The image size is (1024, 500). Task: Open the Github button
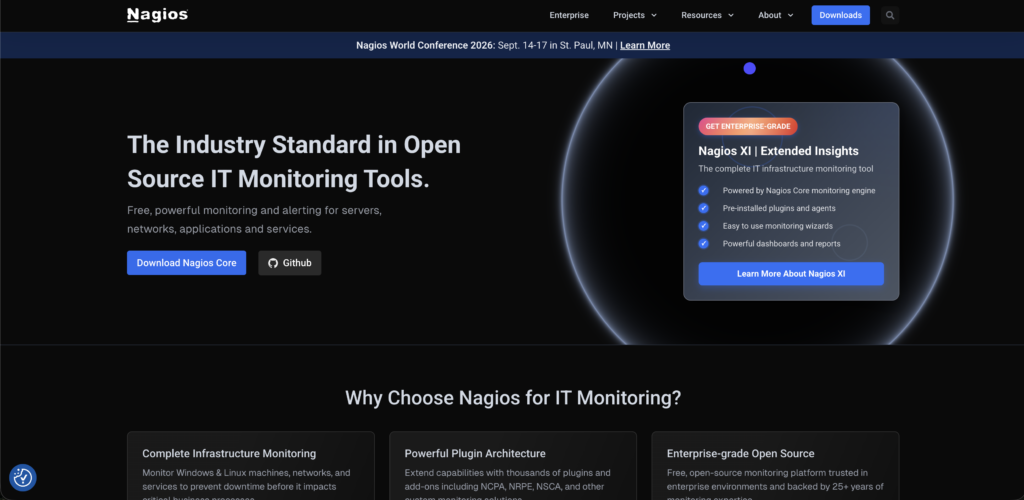tap(289, 263)
